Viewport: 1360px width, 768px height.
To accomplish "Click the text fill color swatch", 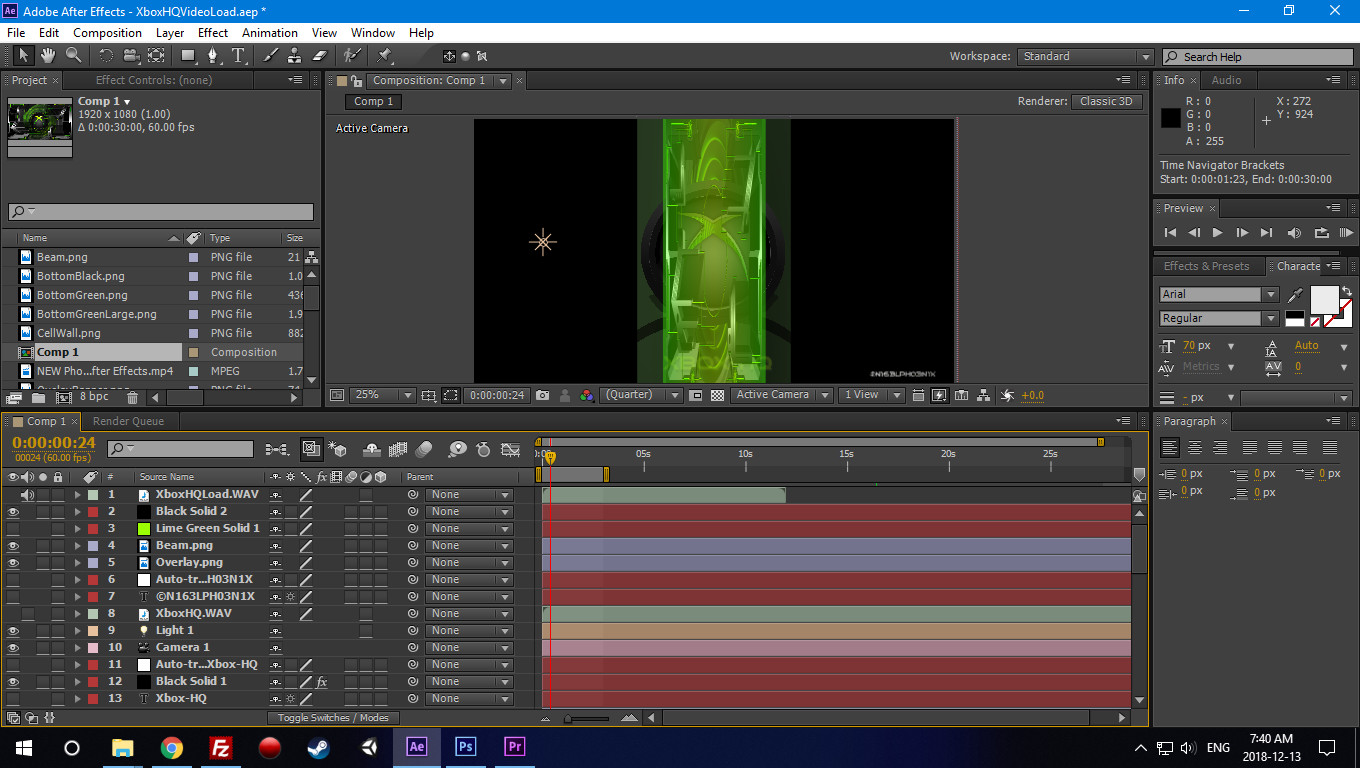I will tap(1323, 299).
